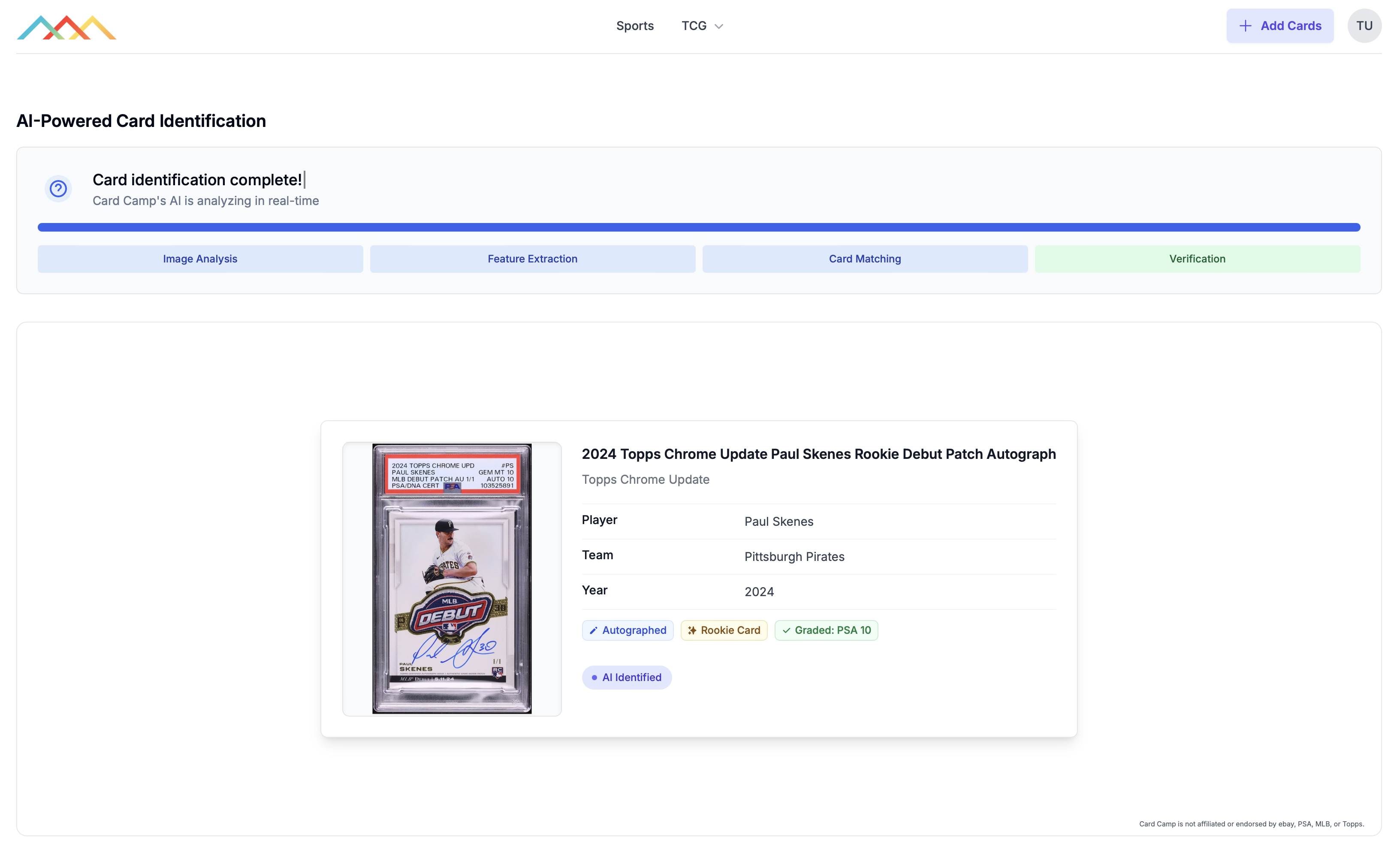Click the Pittsburgh Pirates team value

(794, 557)
